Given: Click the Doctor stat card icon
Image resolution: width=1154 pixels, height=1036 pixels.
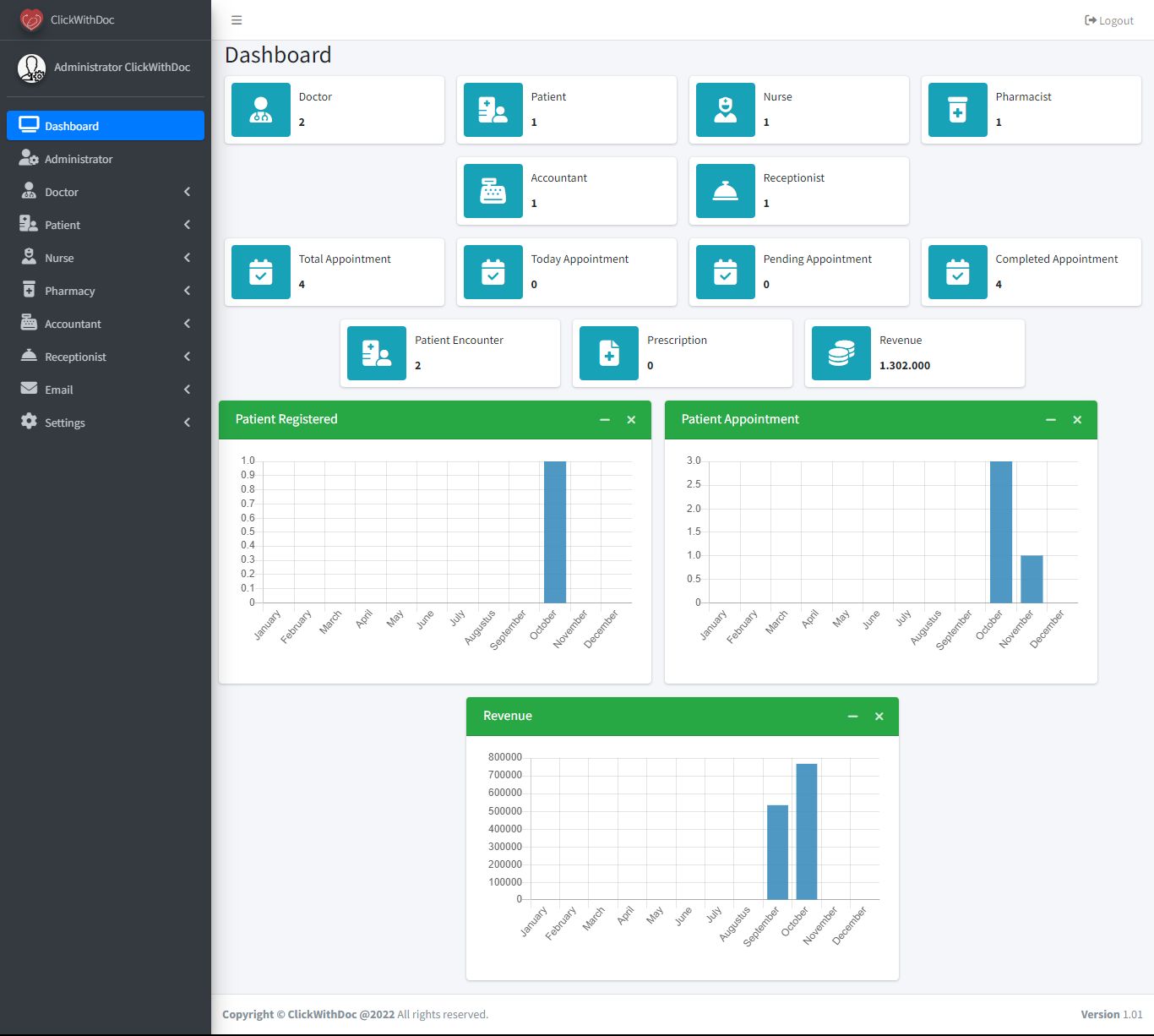Looking at the screenshot, I should (261, 110).
